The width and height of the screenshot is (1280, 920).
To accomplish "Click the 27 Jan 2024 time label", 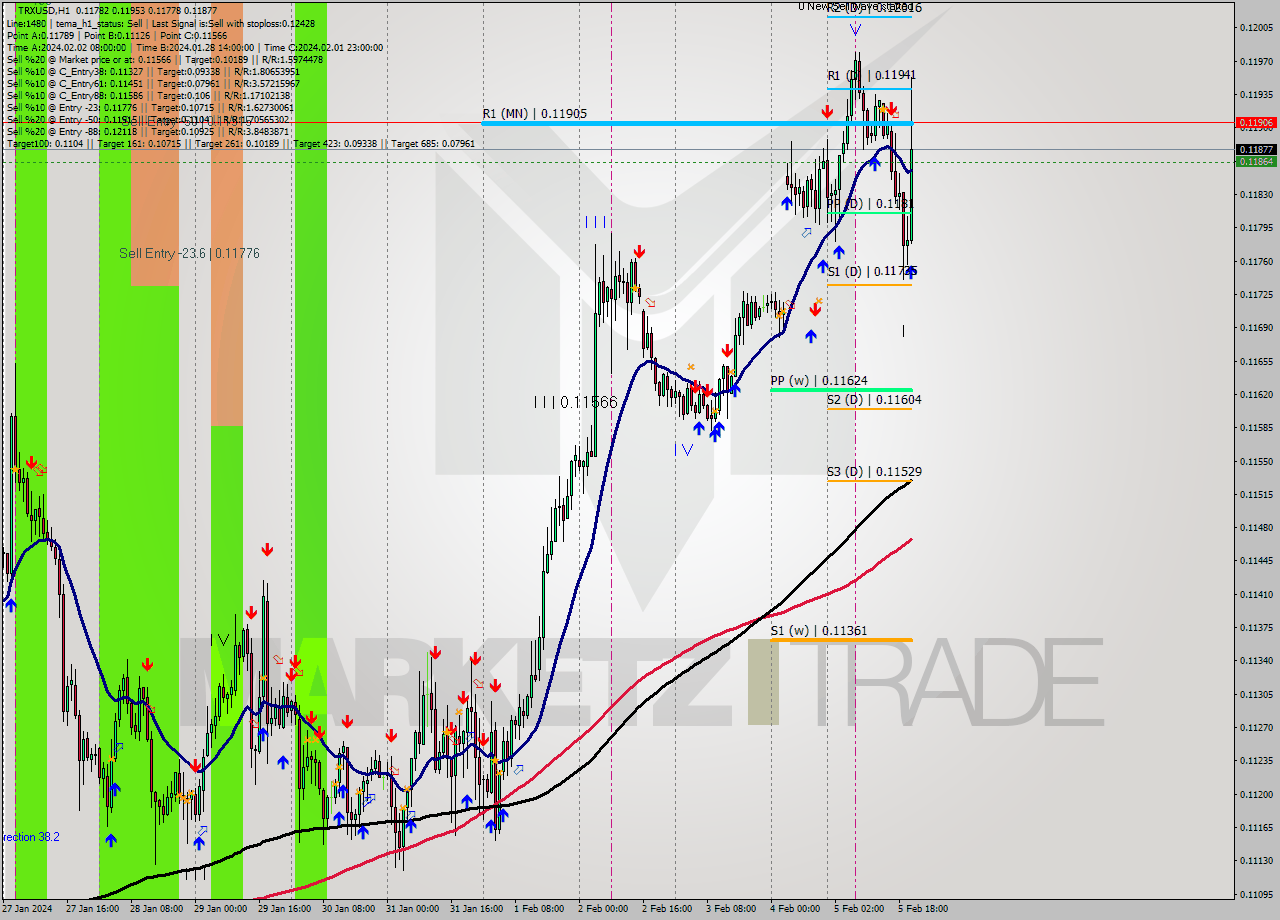I will 25,909.
